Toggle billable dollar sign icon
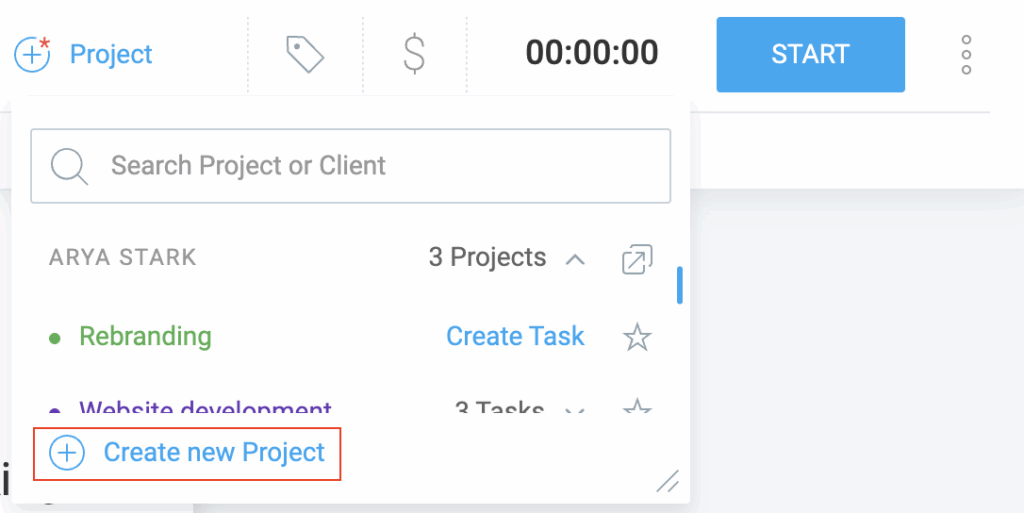Image resolution: width=1024 pixels, height=513 pixels. point(414,54)
